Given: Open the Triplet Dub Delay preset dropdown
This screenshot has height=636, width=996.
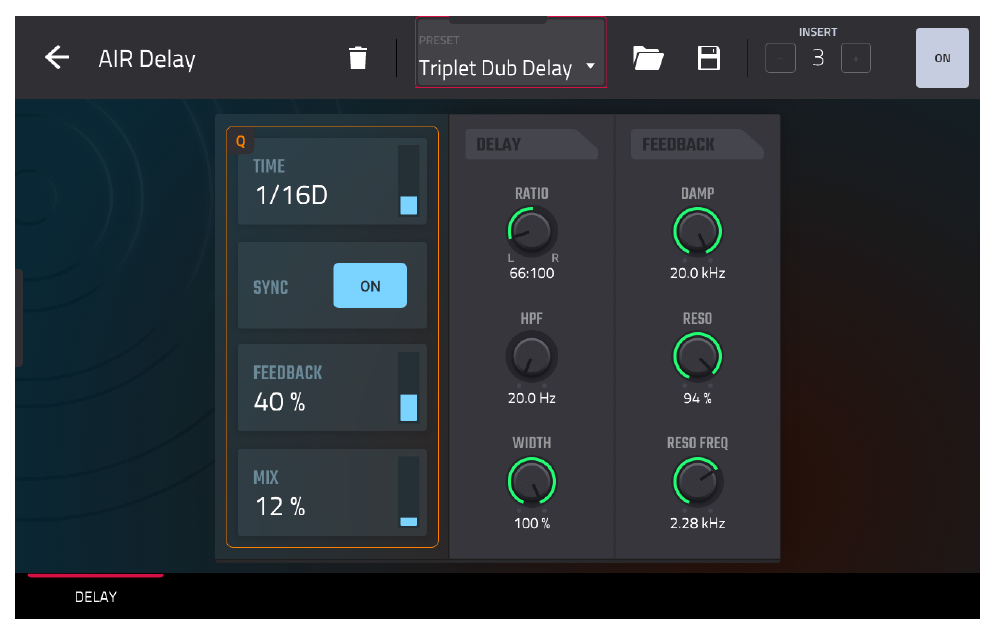Looking at the screenshot, I should coord(511,53).
